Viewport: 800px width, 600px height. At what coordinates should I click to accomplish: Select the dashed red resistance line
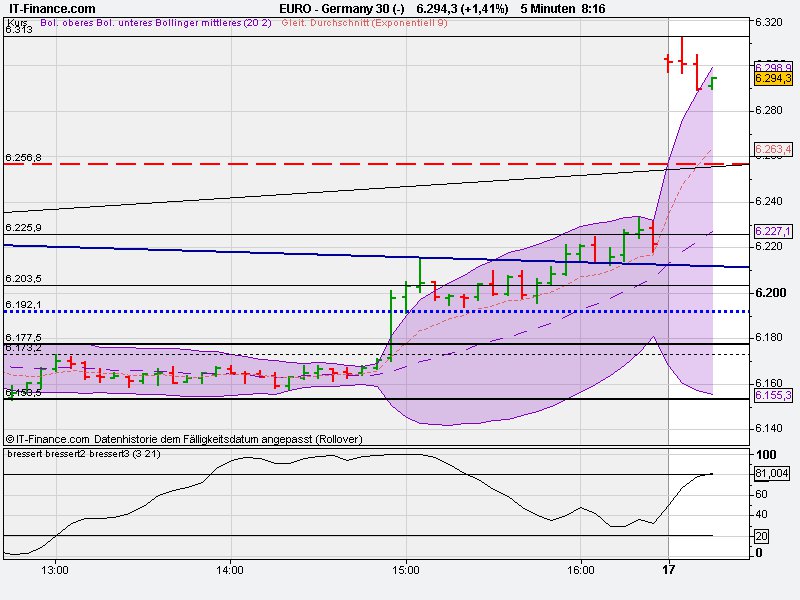click(x=300, y=165)
